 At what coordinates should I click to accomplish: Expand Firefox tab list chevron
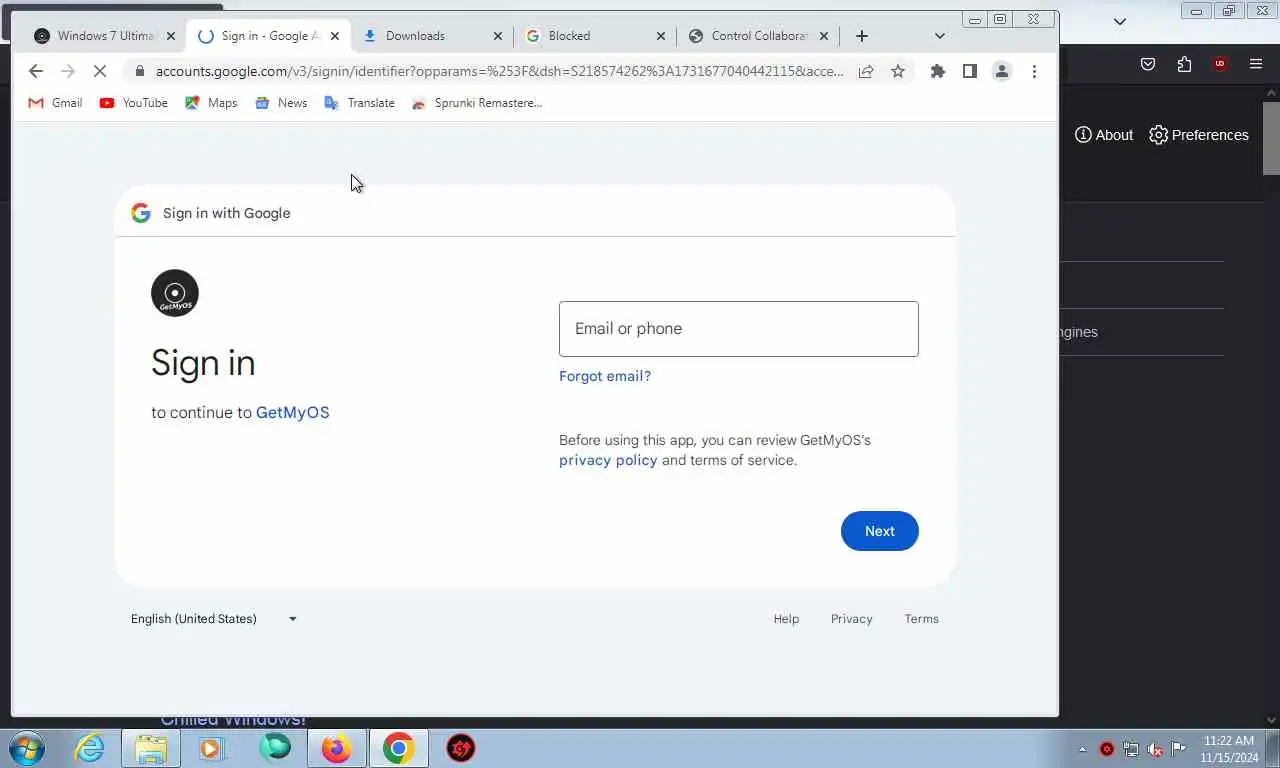(x=1120, y=21)
